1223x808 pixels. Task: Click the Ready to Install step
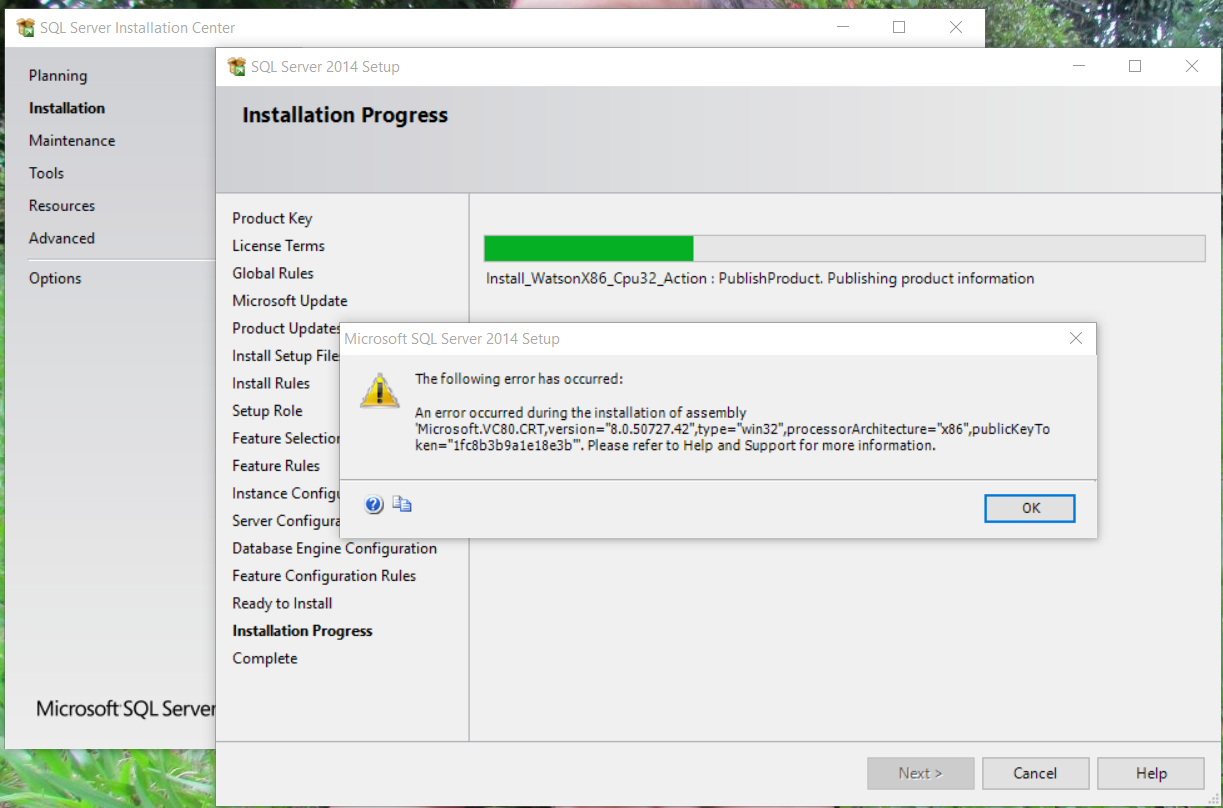[282, 603]
